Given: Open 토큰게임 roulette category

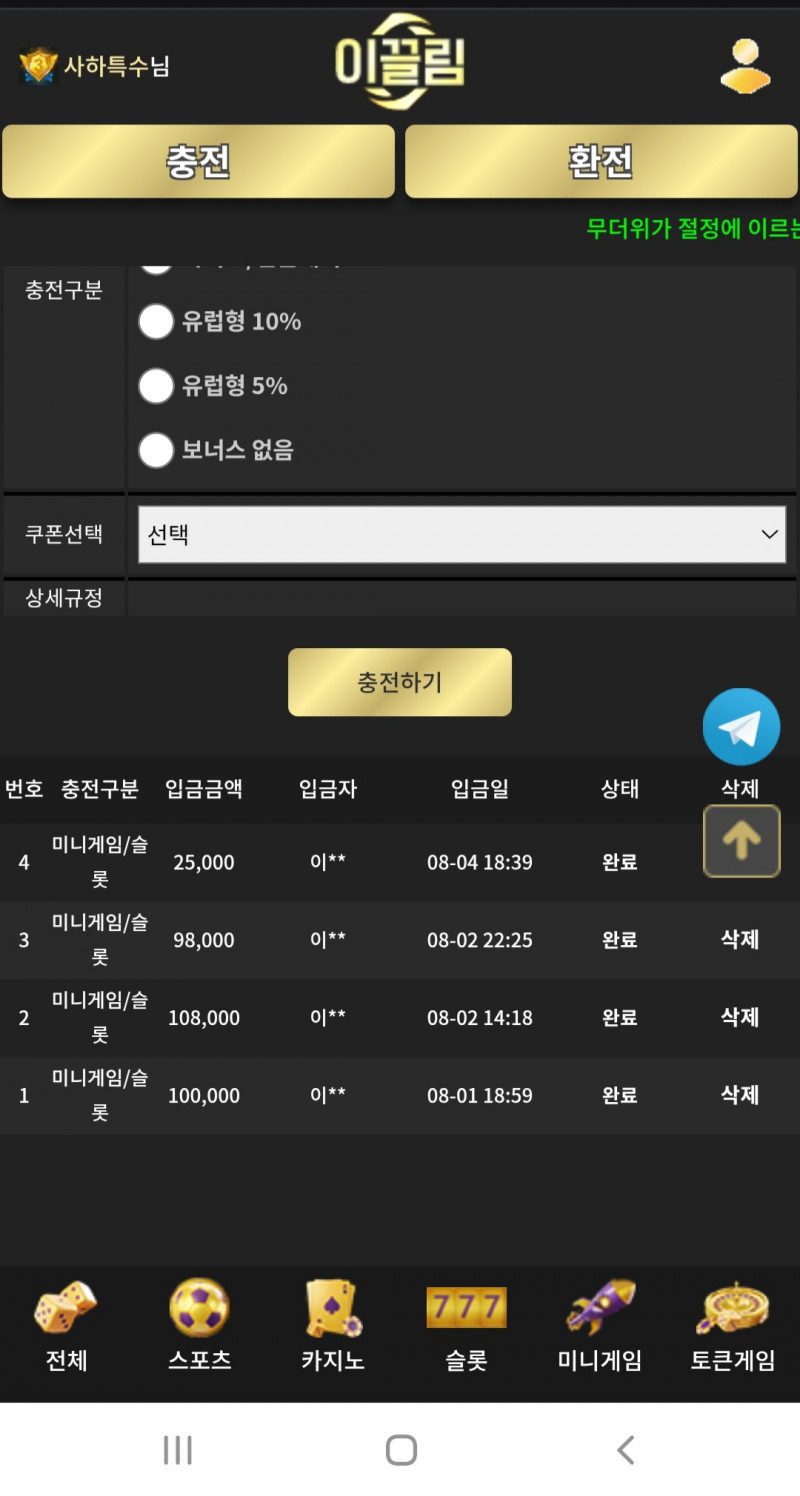Looking at the screenshot, I should [x=733, y=1326].
